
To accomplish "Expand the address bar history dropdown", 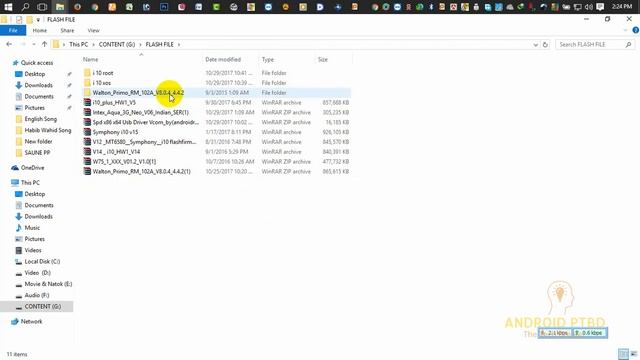I will pyautogui.click(x=536, y=45).
